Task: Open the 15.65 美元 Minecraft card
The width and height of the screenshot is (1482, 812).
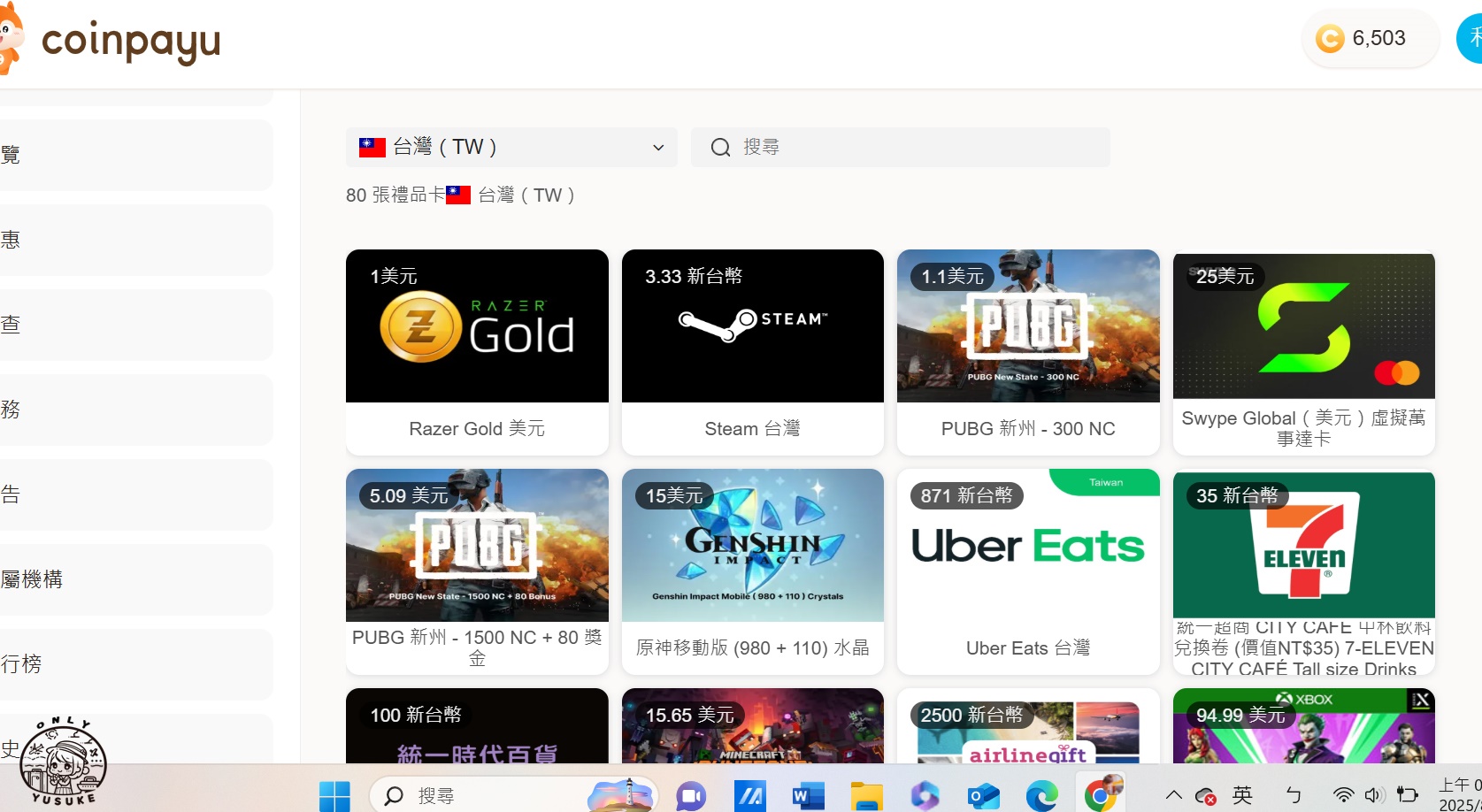Action: [752, 725]
